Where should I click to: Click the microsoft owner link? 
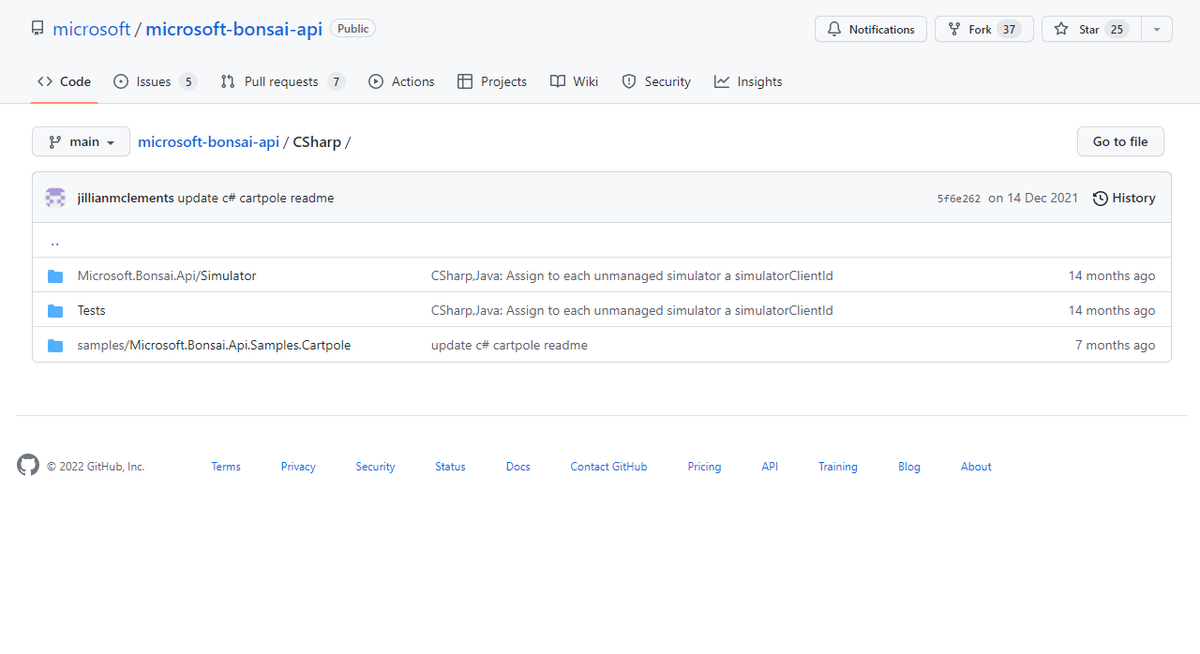pos(92,29)
